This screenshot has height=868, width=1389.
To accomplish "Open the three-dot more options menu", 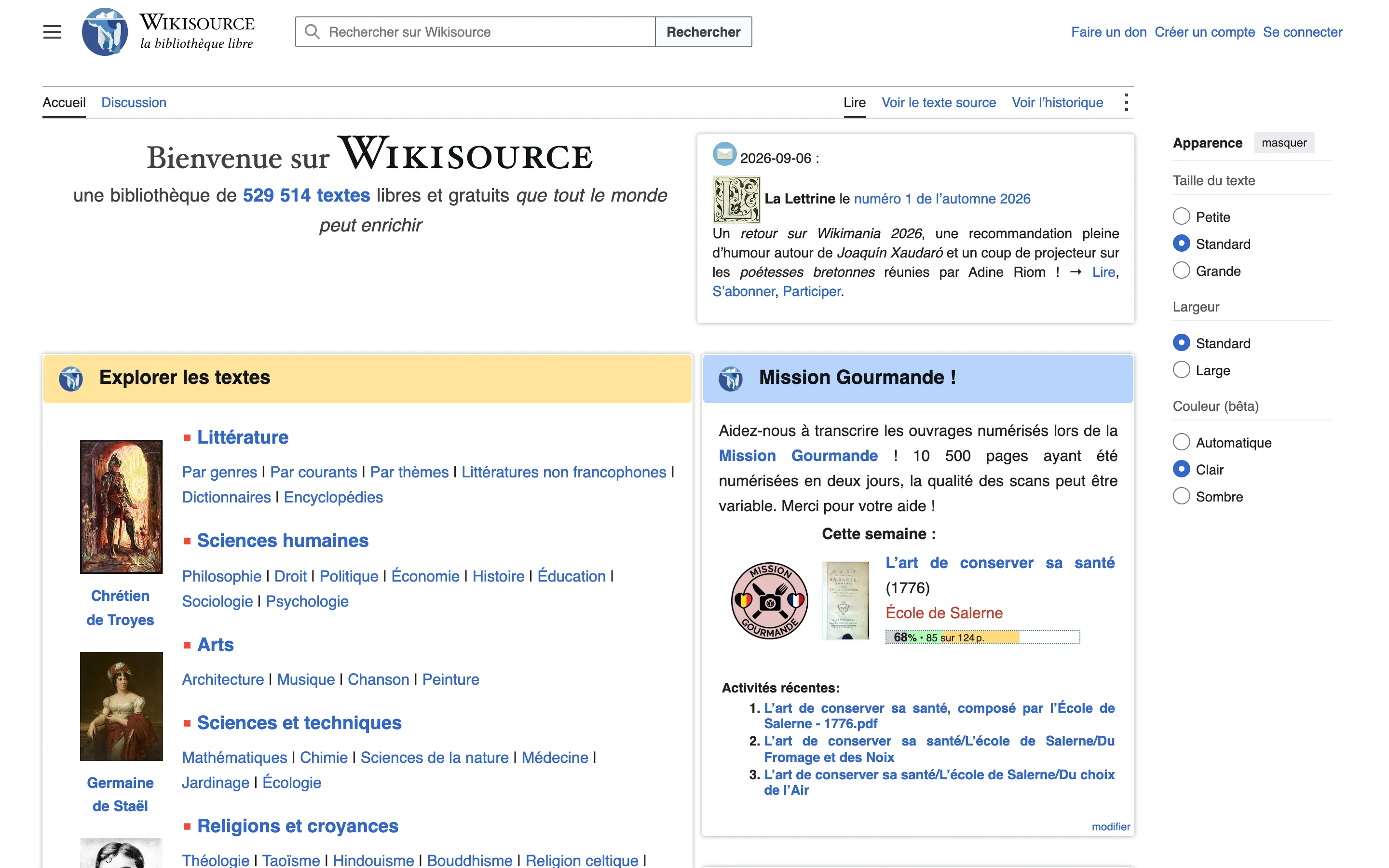I will pyautogui.click(x=1126, y=102).
